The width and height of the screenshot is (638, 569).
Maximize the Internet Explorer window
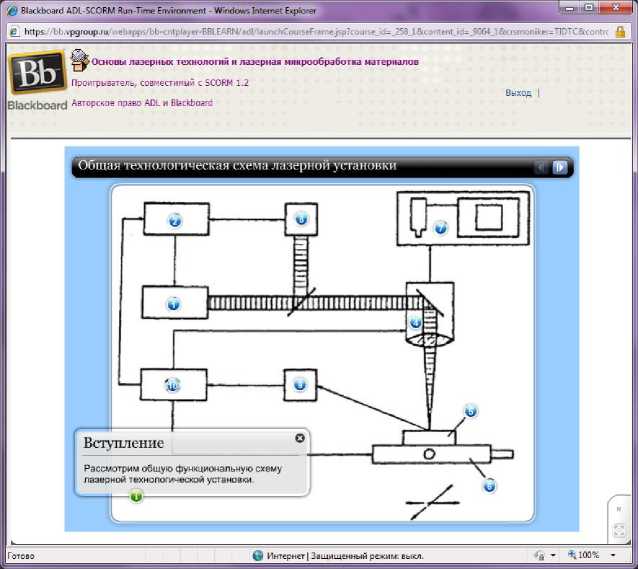click(589, 8)
